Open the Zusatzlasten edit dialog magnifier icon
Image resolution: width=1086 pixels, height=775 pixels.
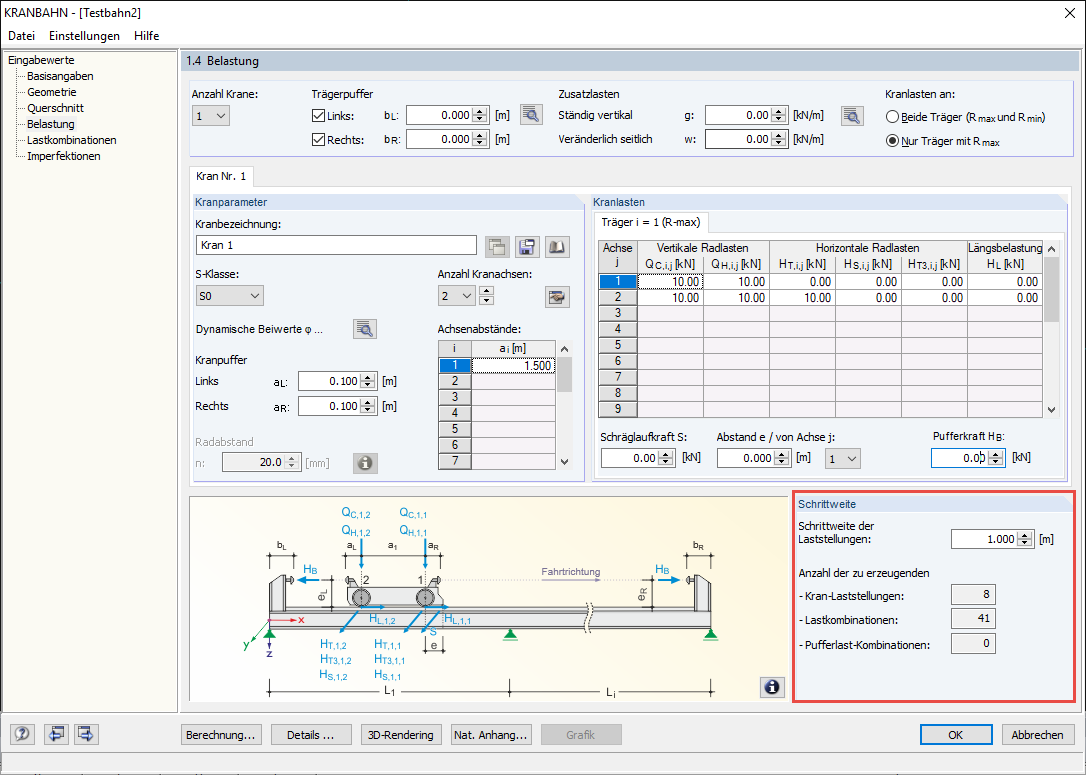click(852, 114)
